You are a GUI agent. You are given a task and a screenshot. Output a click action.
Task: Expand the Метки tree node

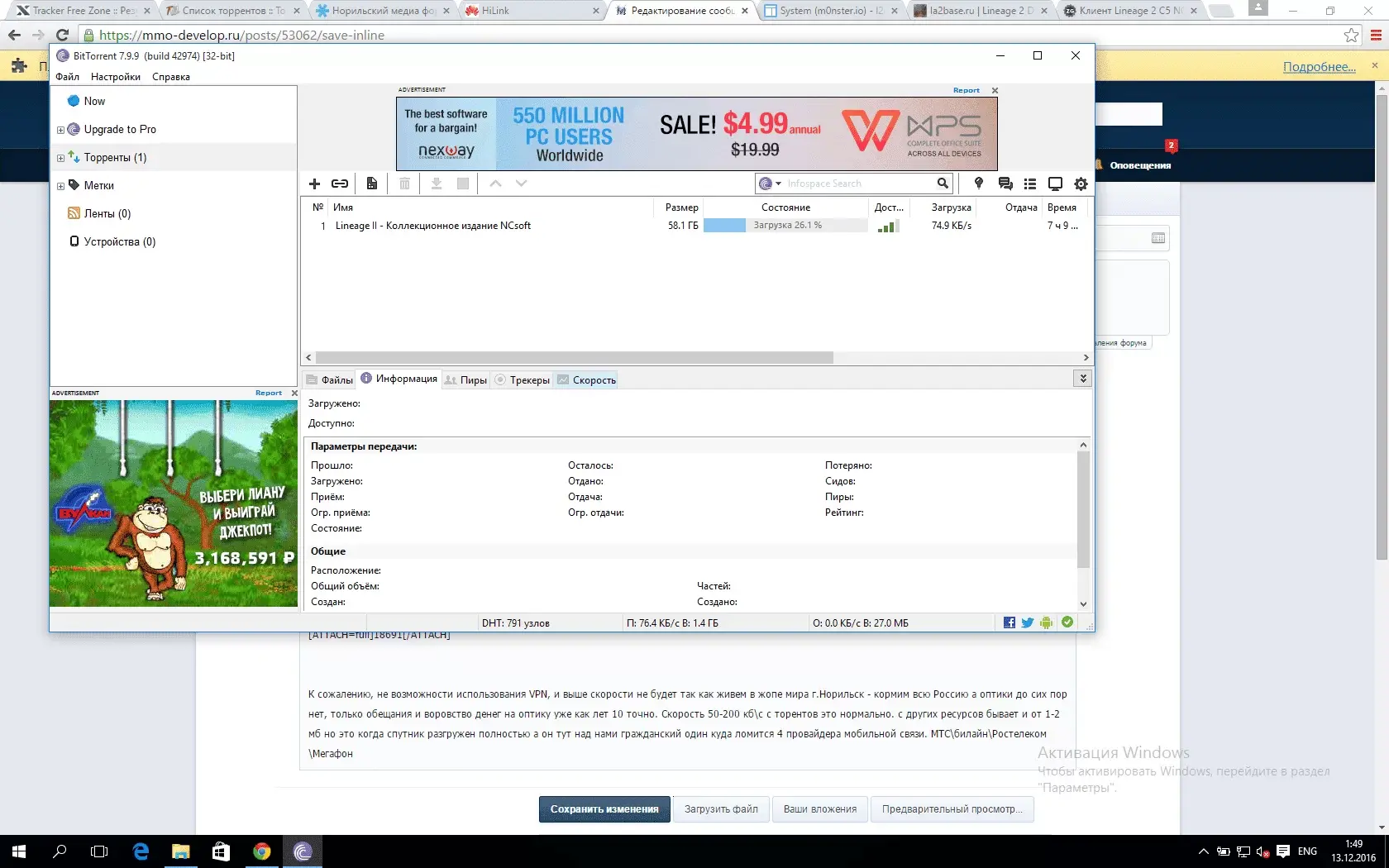60,186
